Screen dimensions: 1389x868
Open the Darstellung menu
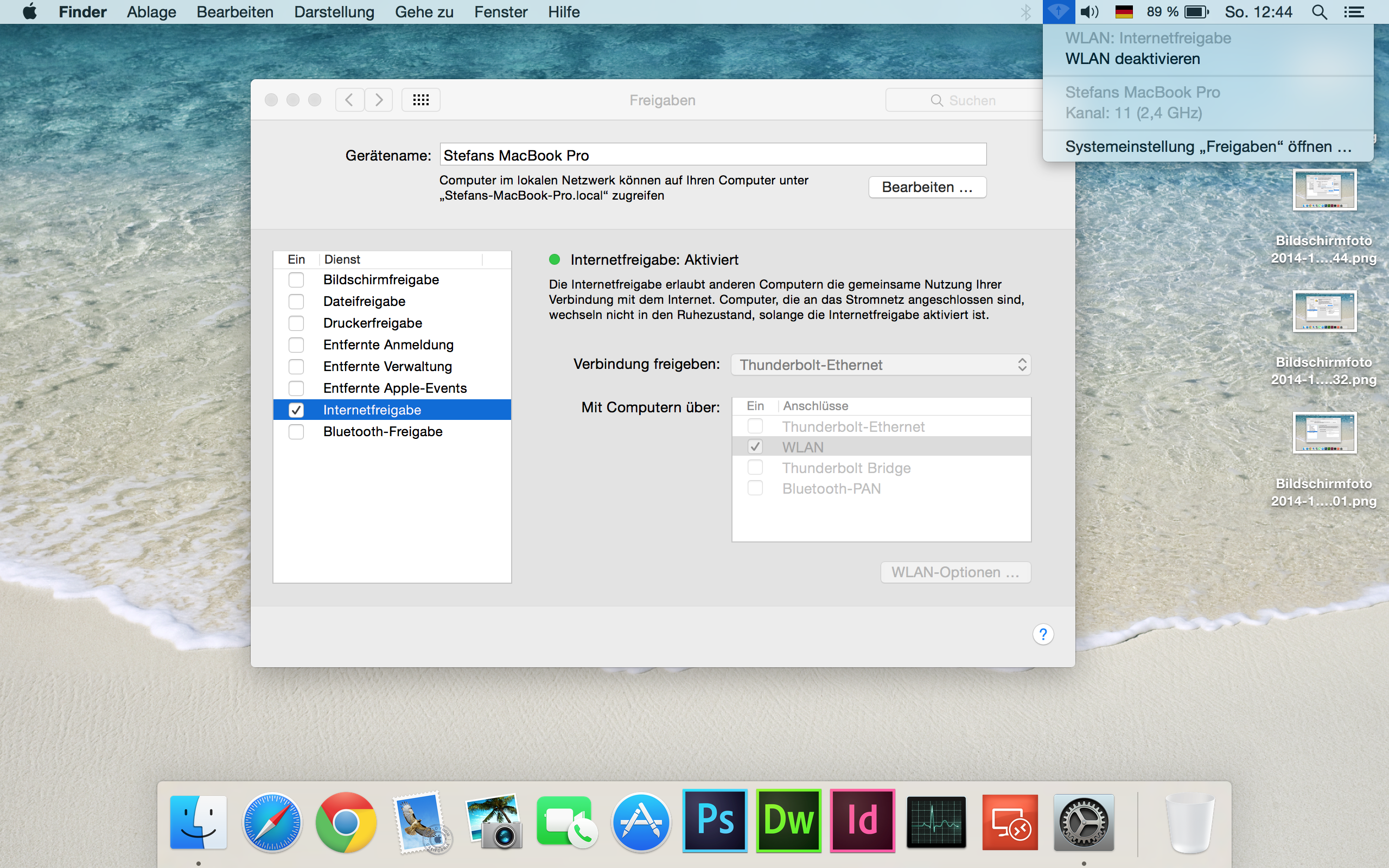pyautogui.click(x=334, y=11)
